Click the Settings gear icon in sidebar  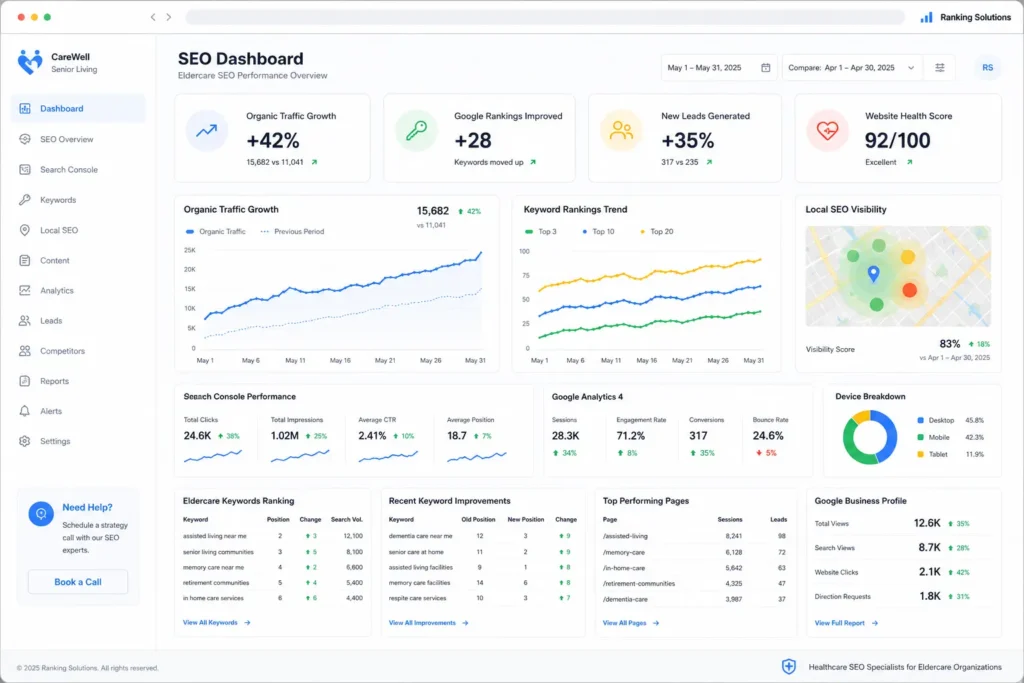click(25, 441)
